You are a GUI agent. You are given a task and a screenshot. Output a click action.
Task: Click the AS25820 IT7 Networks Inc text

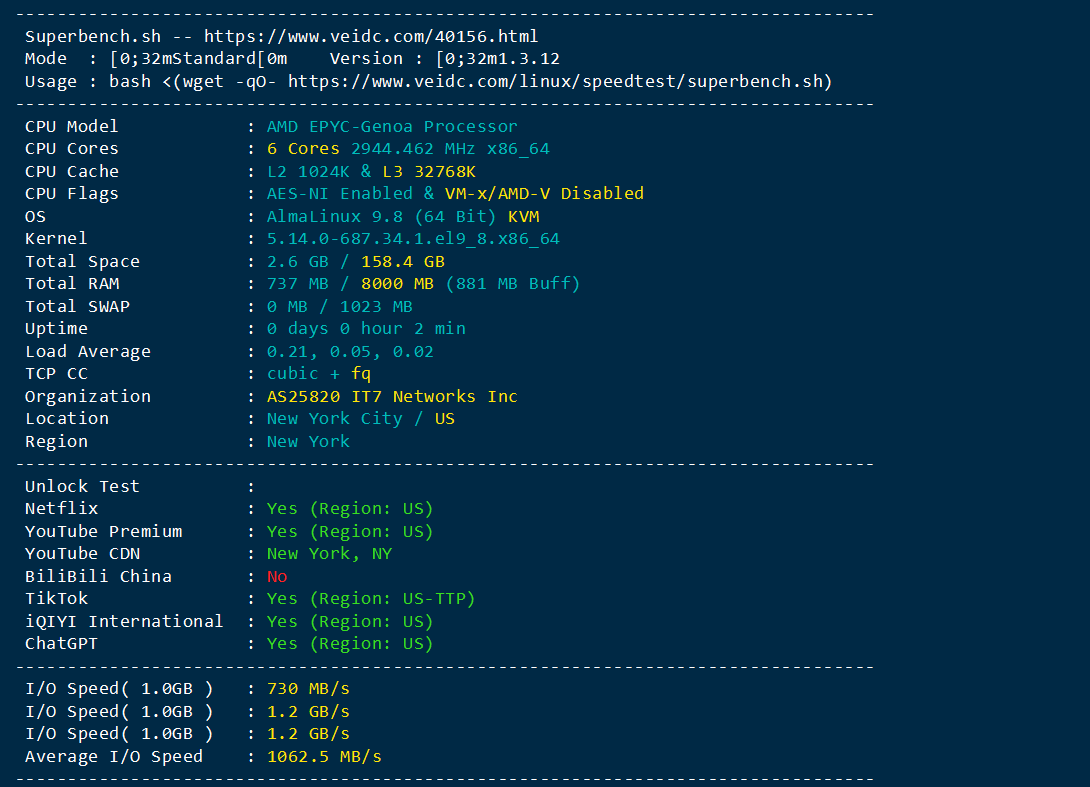392,396
